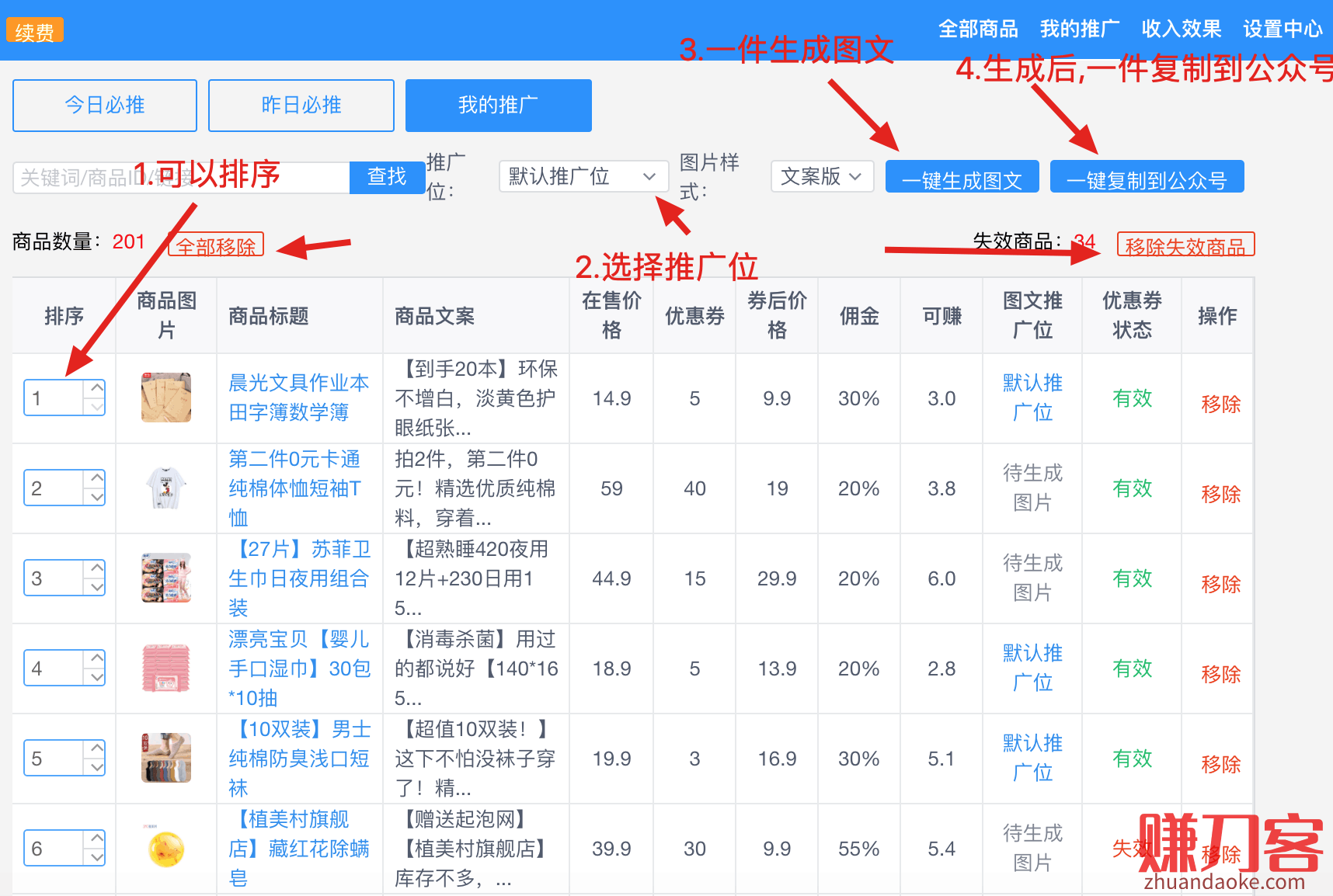Decrease sort order of row 3
This screenshot has height=896, width=1333.
(96, 587)
